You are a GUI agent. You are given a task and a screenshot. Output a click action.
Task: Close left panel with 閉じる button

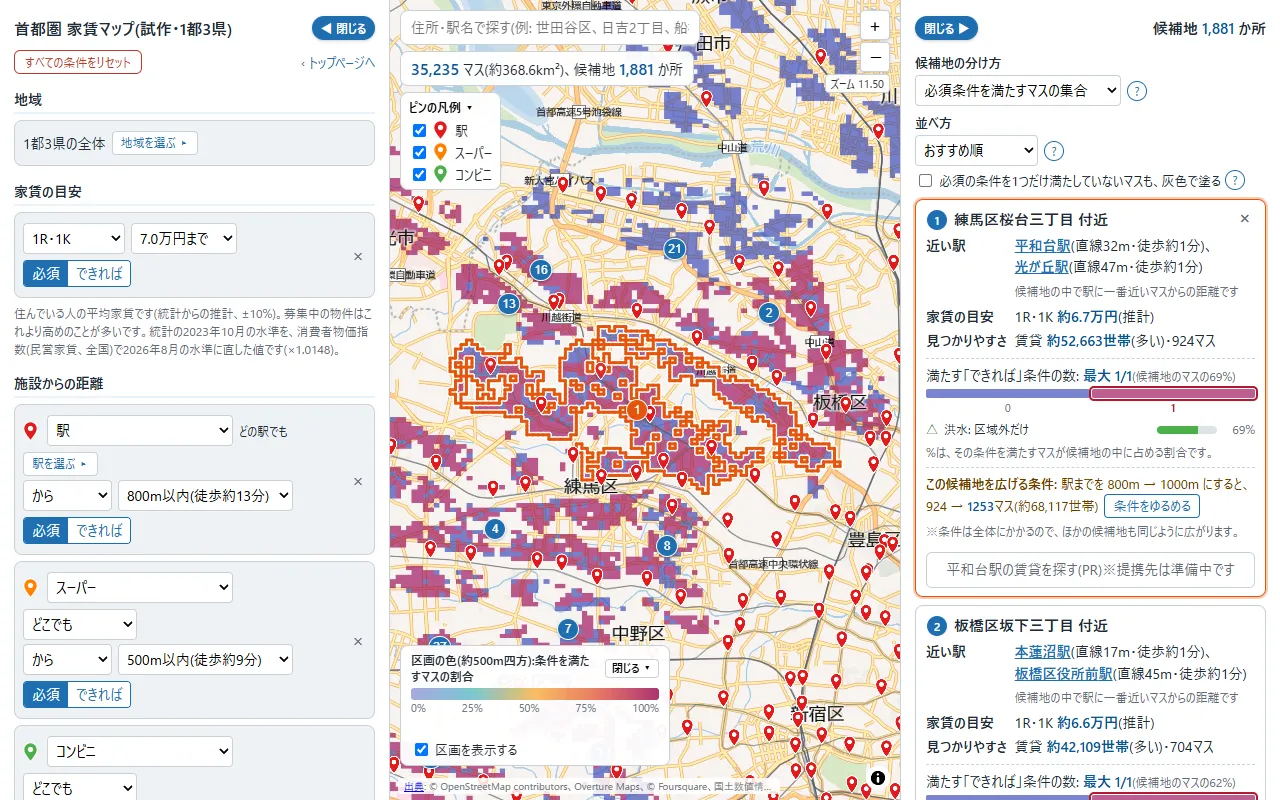(343, 29)
